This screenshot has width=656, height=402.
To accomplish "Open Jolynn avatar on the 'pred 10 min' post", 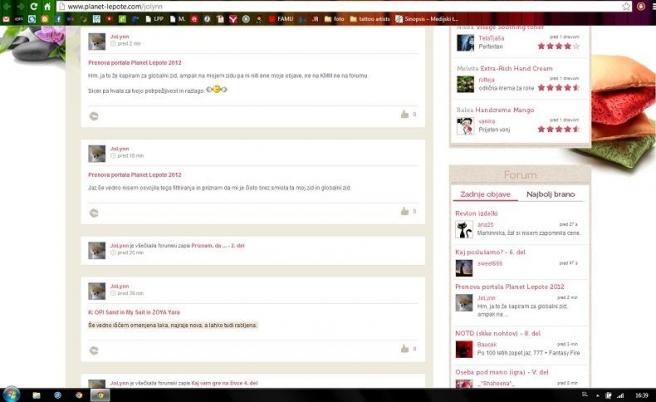I will [97, 153].
